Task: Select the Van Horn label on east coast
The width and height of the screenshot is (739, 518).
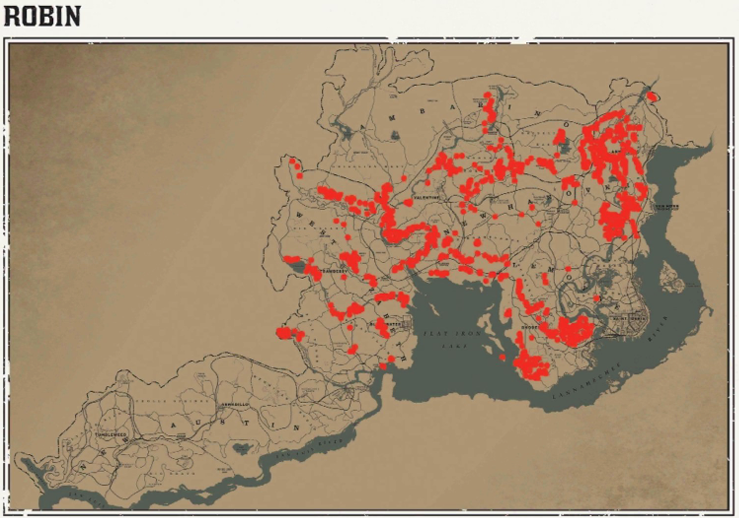Action: pos(667,207)
